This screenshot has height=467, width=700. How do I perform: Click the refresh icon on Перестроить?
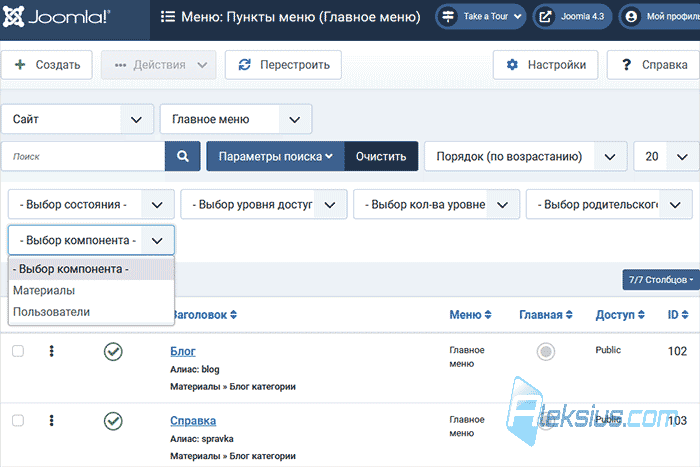(x=245, y=65)
